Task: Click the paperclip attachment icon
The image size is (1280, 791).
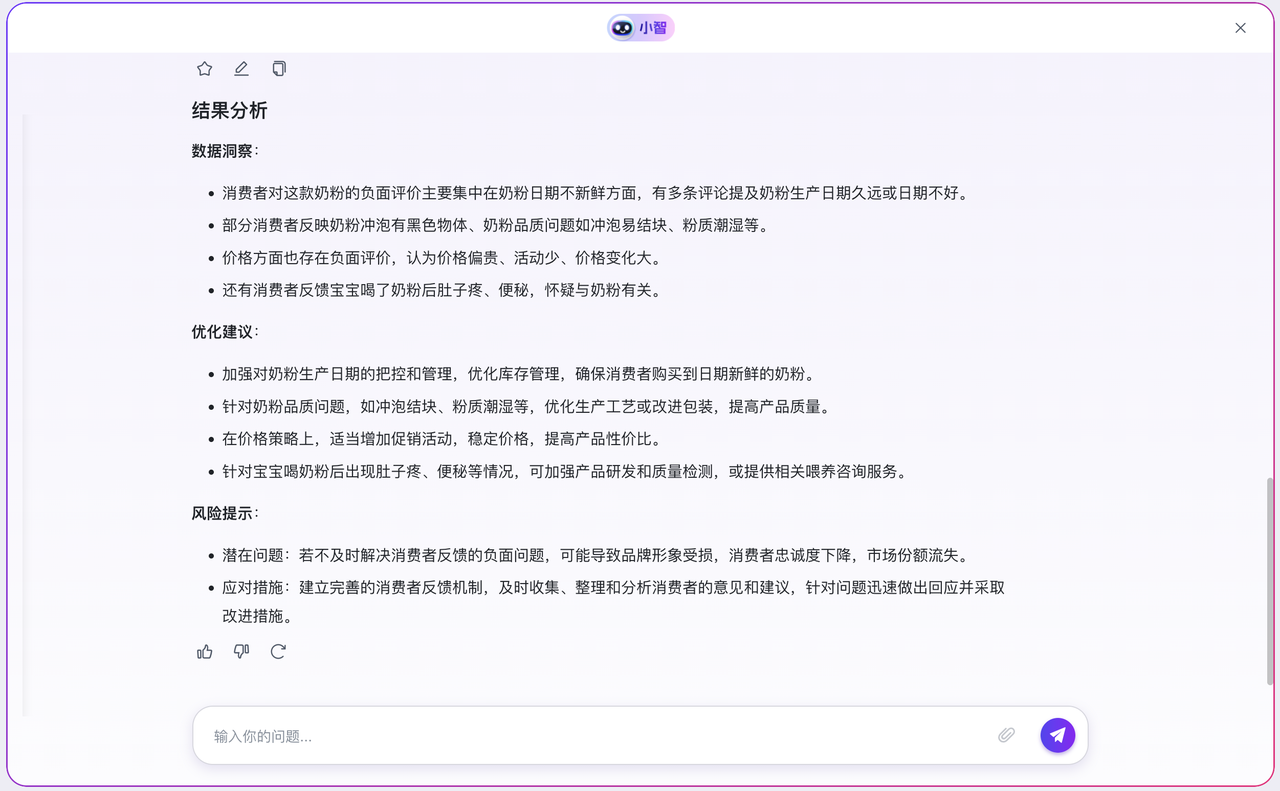Action: coord(1006,735)
